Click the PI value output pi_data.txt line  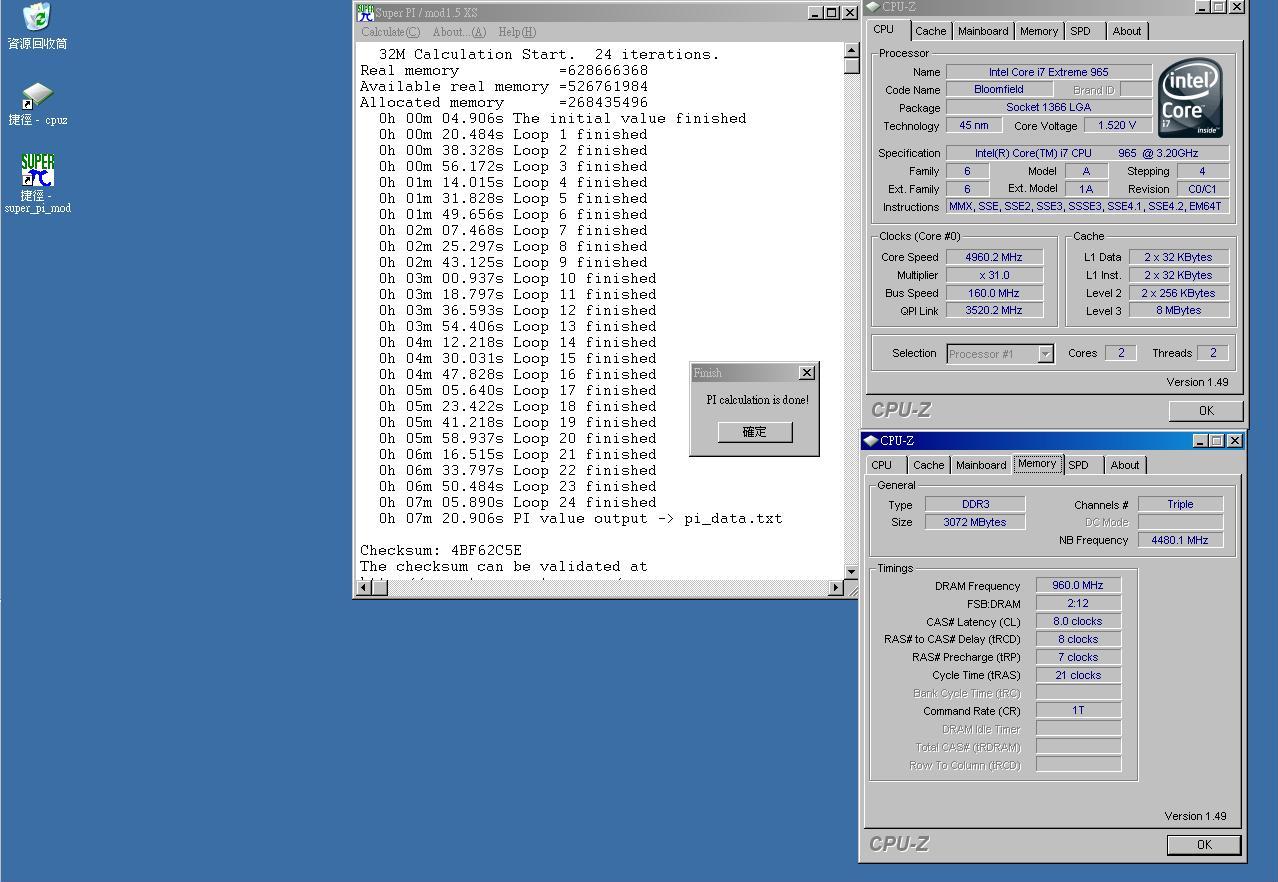580,519
